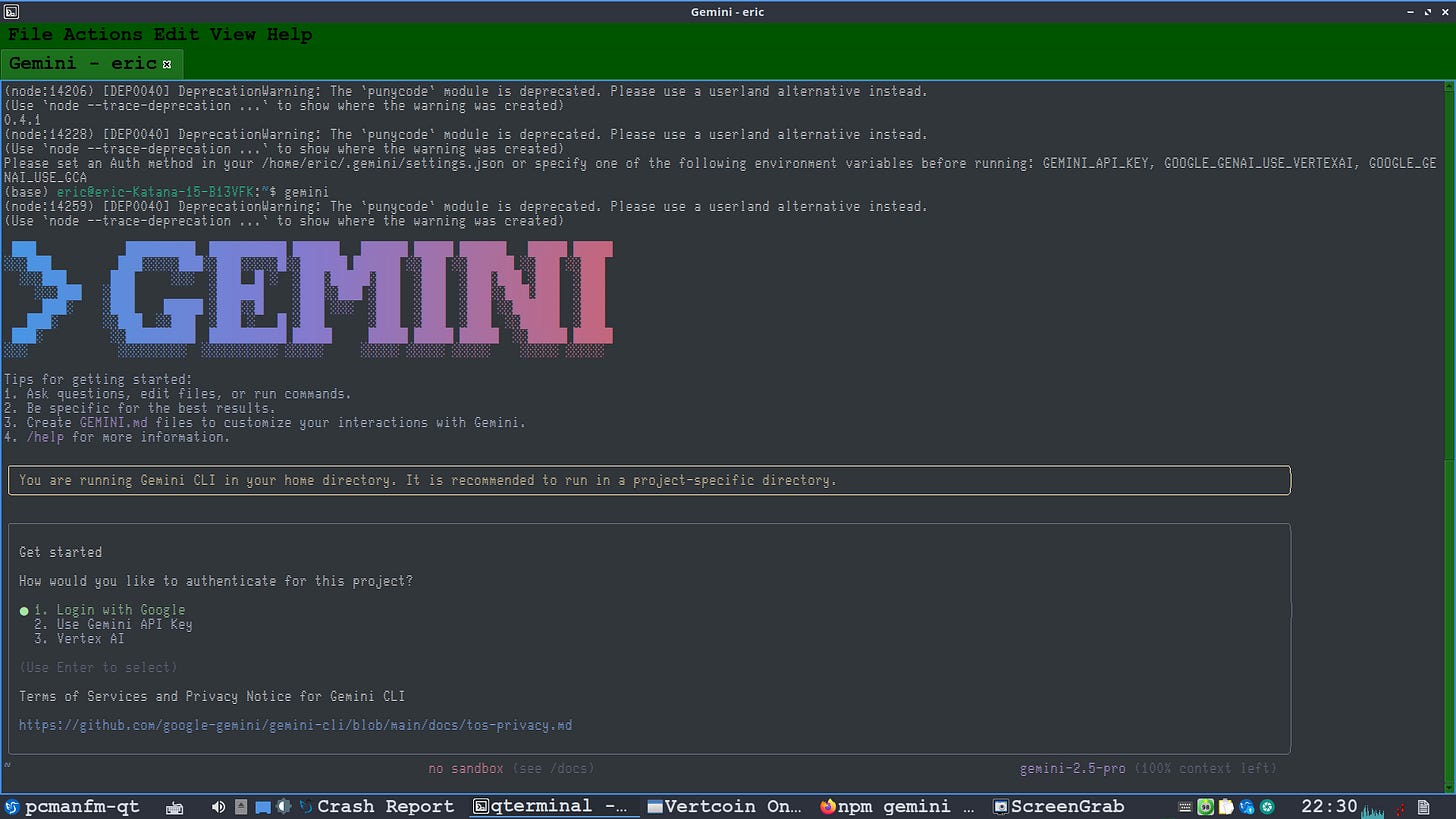
Task: Click 'Tips for getting started:' line
Action: [x=98, y=379]
